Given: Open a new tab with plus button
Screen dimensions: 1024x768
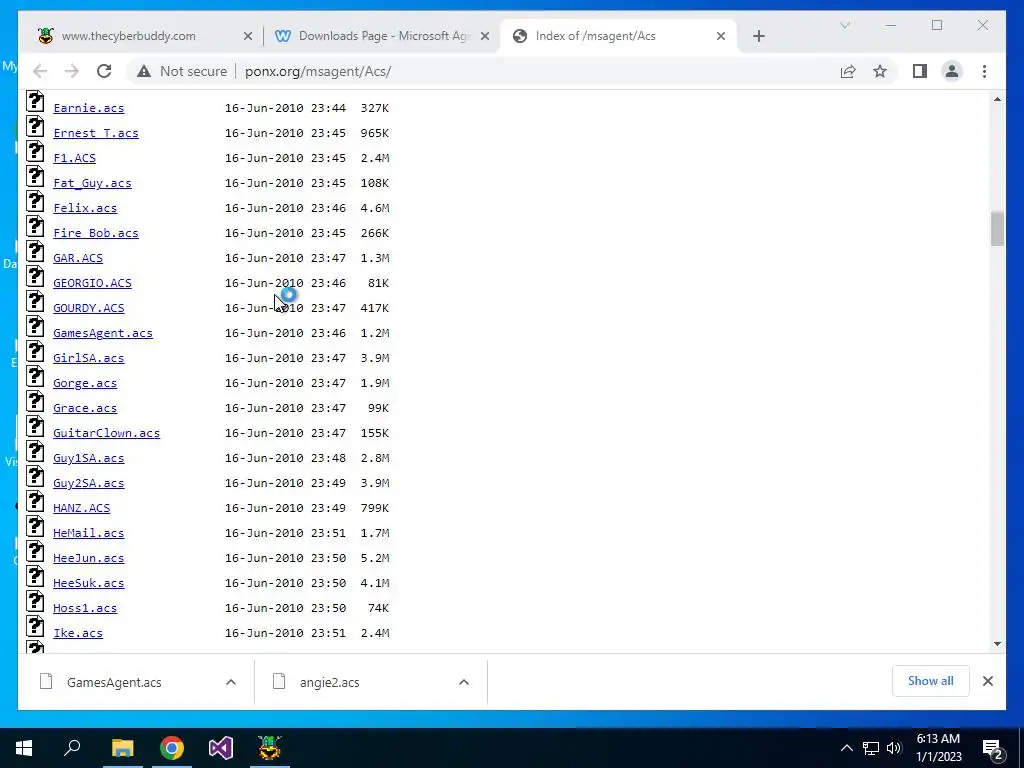Looking at the screenshot, I should pos(758,36).
